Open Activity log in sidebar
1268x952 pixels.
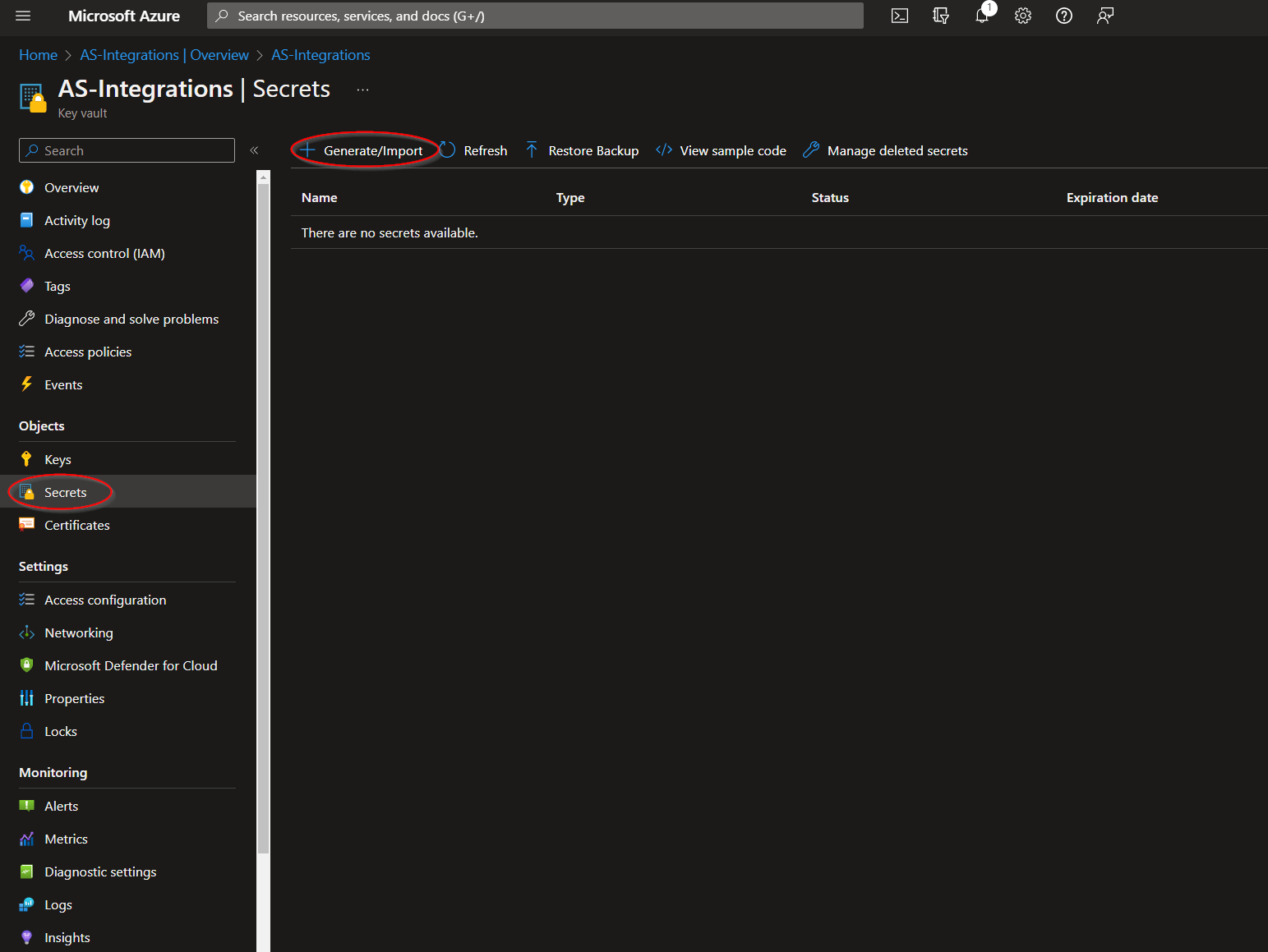tap(77, 220)
